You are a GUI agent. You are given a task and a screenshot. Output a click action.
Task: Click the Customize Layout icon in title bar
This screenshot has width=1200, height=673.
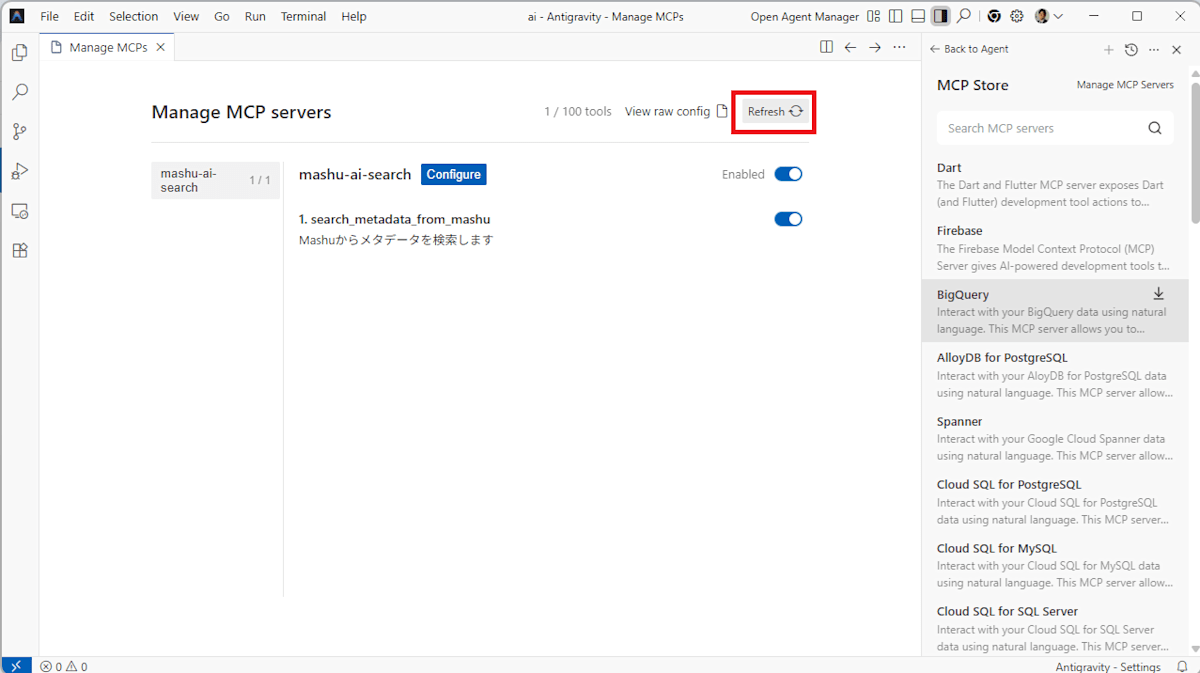click(874, 16)
